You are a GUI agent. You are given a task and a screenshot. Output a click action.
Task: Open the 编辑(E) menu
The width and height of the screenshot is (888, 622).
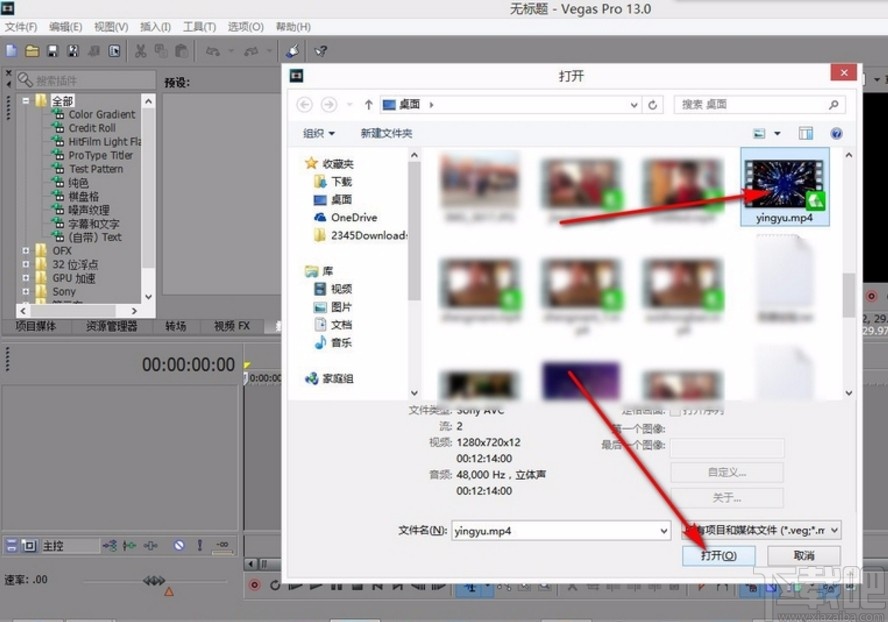66,27
